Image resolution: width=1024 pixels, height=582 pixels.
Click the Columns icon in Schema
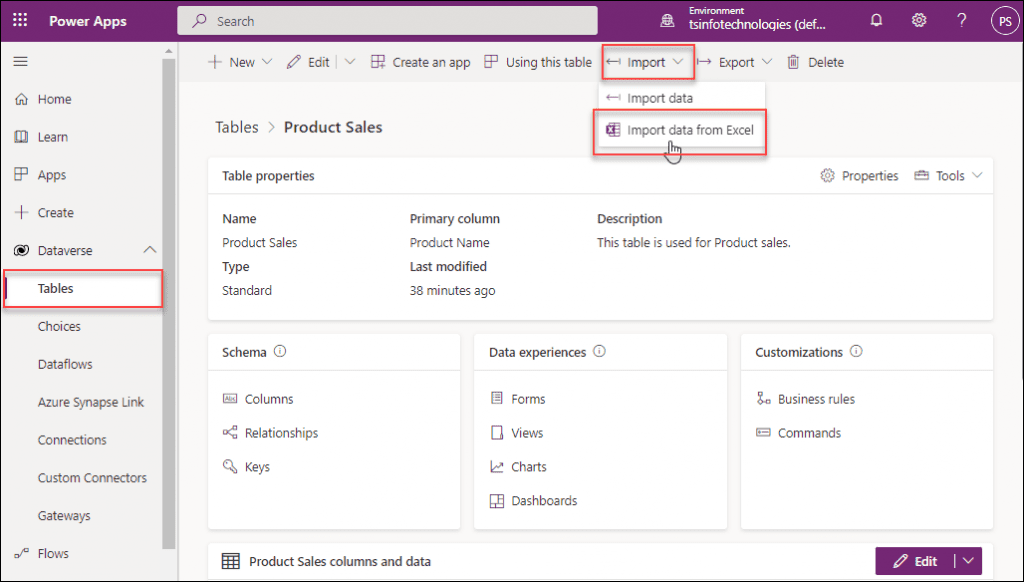230,398
